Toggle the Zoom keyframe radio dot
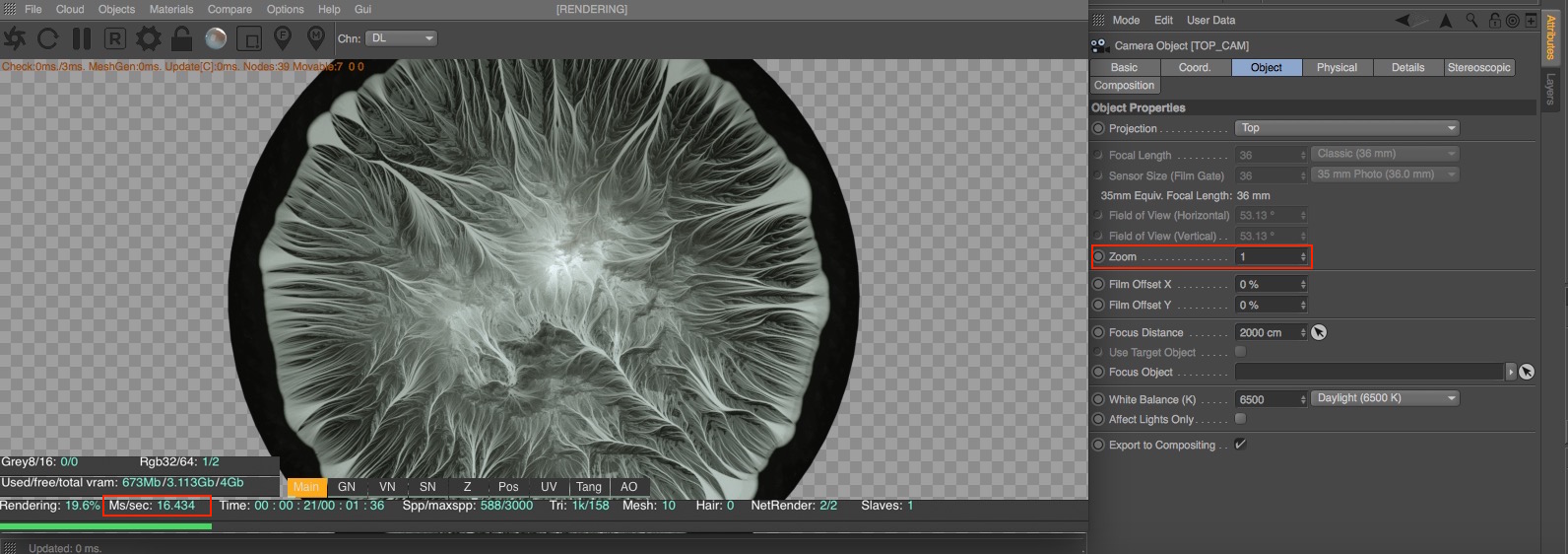 pos(1098,256)
